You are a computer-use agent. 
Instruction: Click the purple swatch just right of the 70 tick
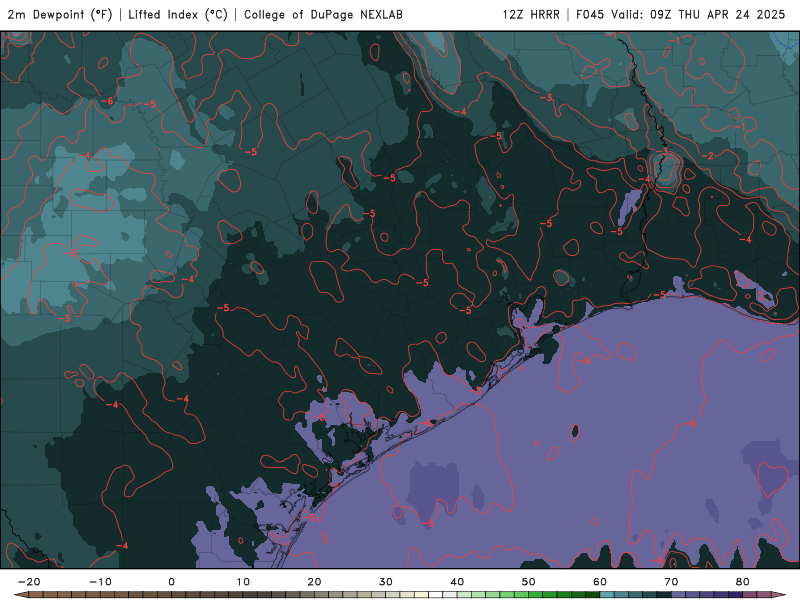[x=679, y=595]
